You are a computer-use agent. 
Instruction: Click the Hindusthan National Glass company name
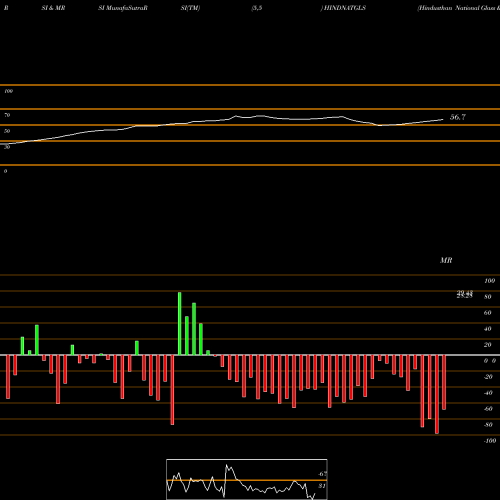[x=459, y=8]
